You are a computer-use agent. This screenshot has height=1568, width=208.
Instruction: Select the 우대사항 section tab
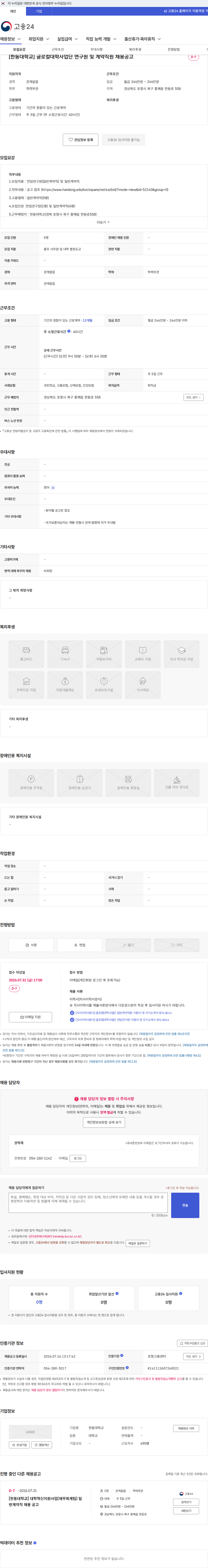point(96,49)
